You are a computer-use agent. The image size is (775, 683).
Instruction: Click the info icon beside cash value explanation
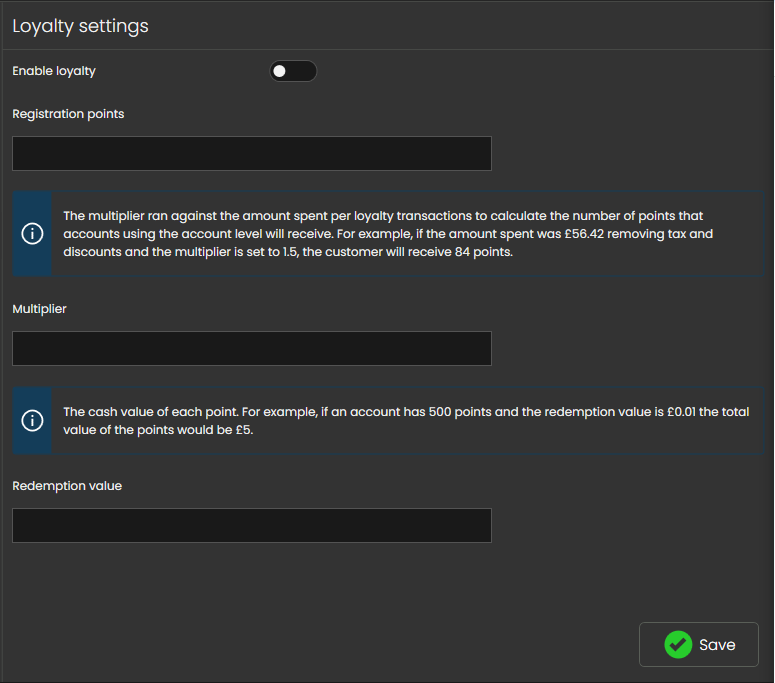[32, 420]
